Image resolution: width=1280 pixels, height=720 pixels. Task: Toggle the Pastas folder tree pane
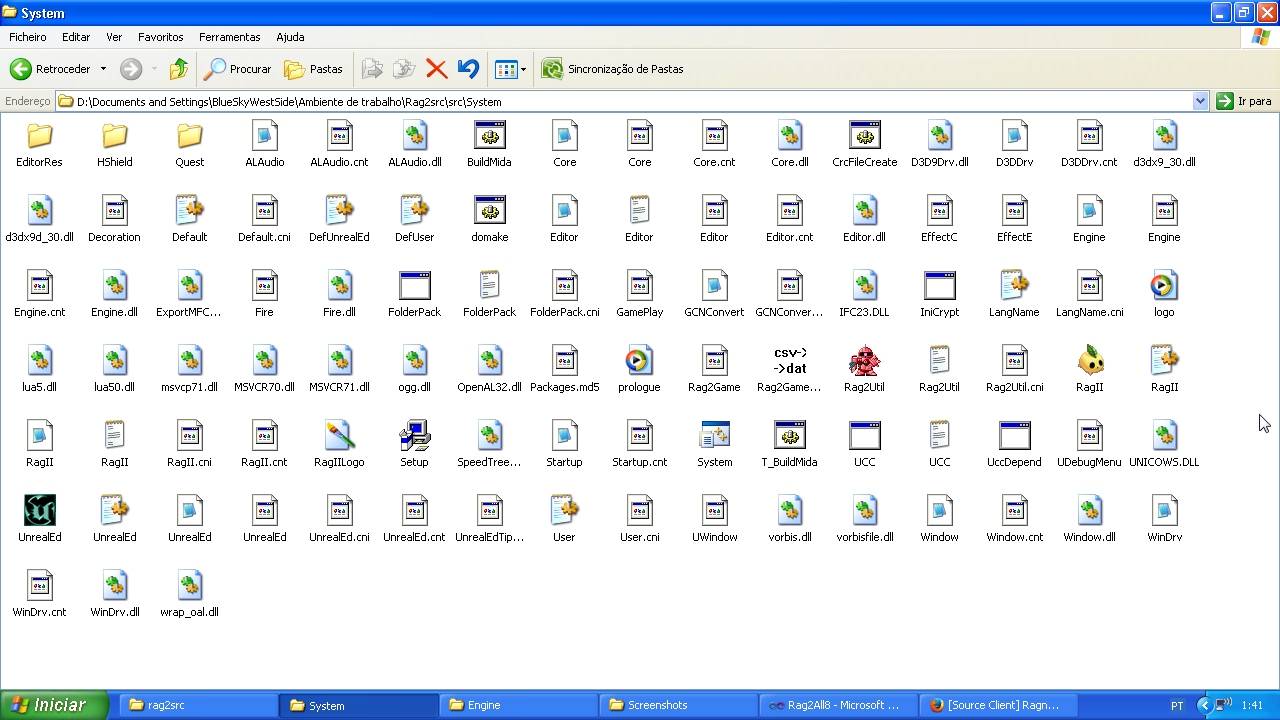click(x=313, y=69)
